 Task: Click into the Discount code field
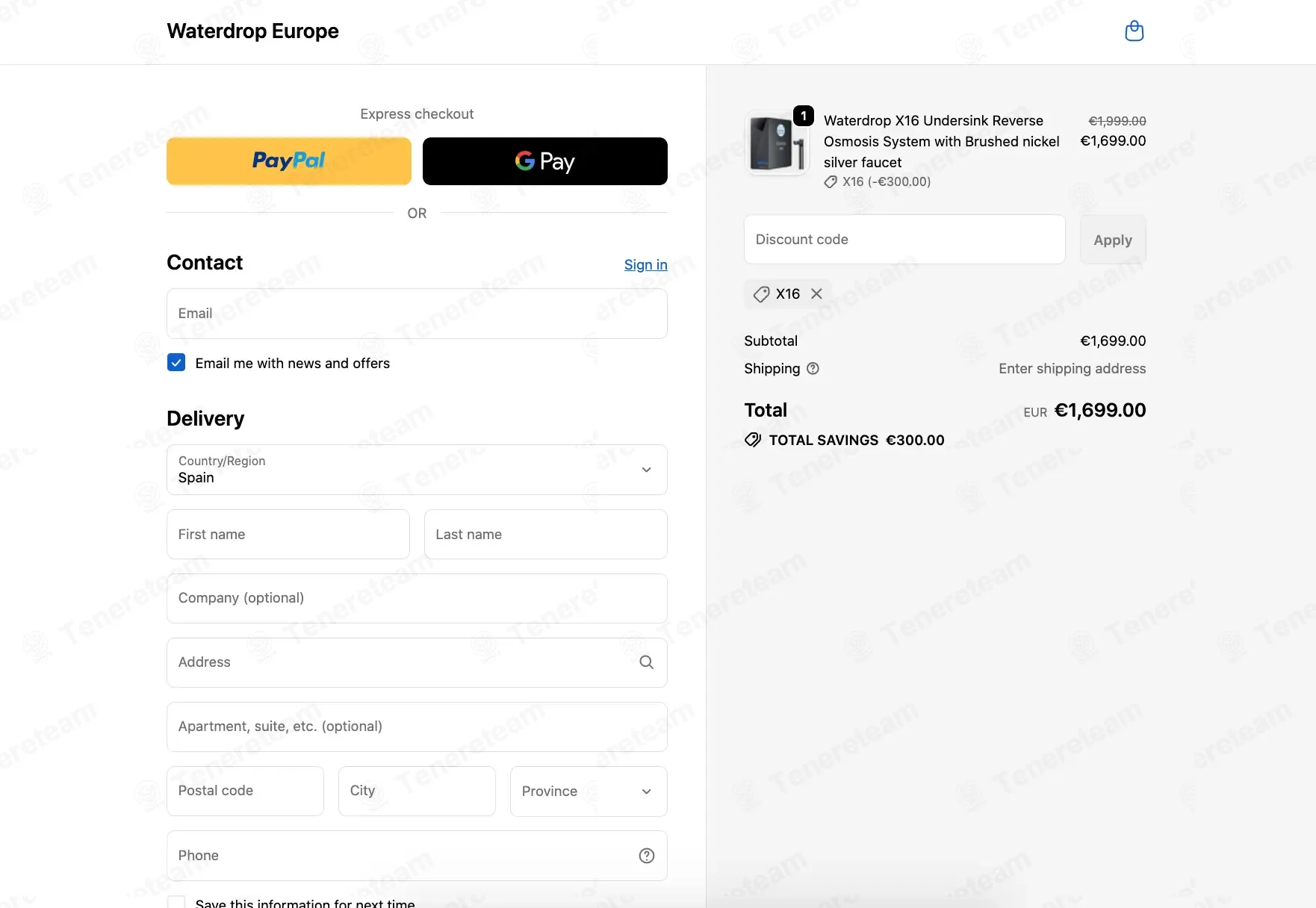tap(904, 240)
